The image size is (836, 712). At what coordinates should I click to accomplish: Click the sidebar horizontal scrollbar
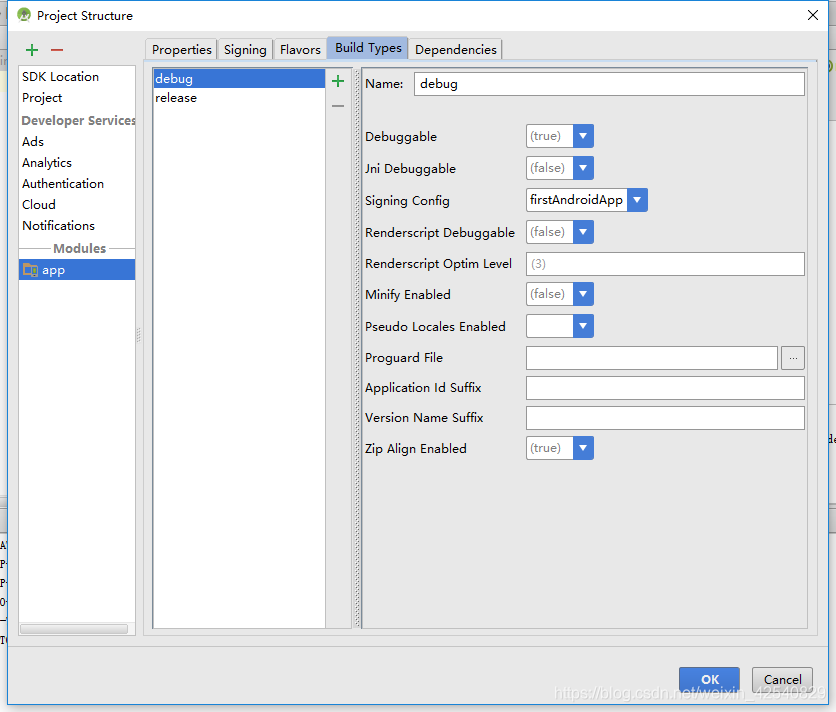(74, 629)
